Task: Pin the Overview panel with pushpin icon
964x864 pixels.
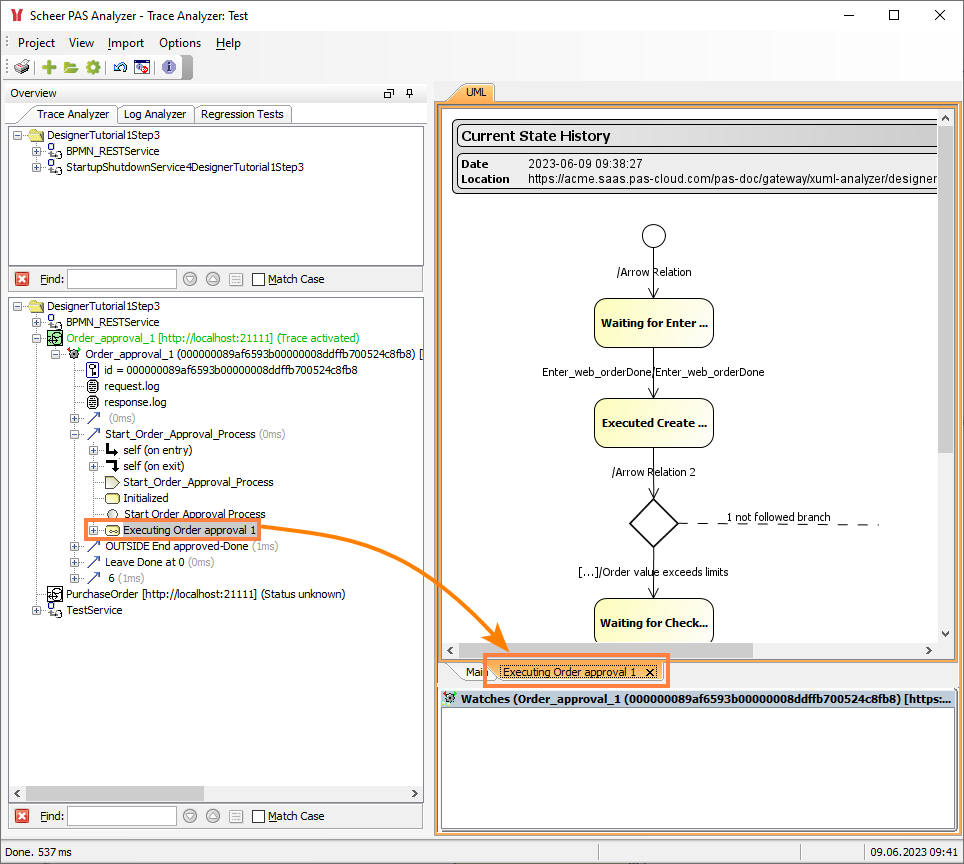Action: pyautogui.click(x=409, y=93)
